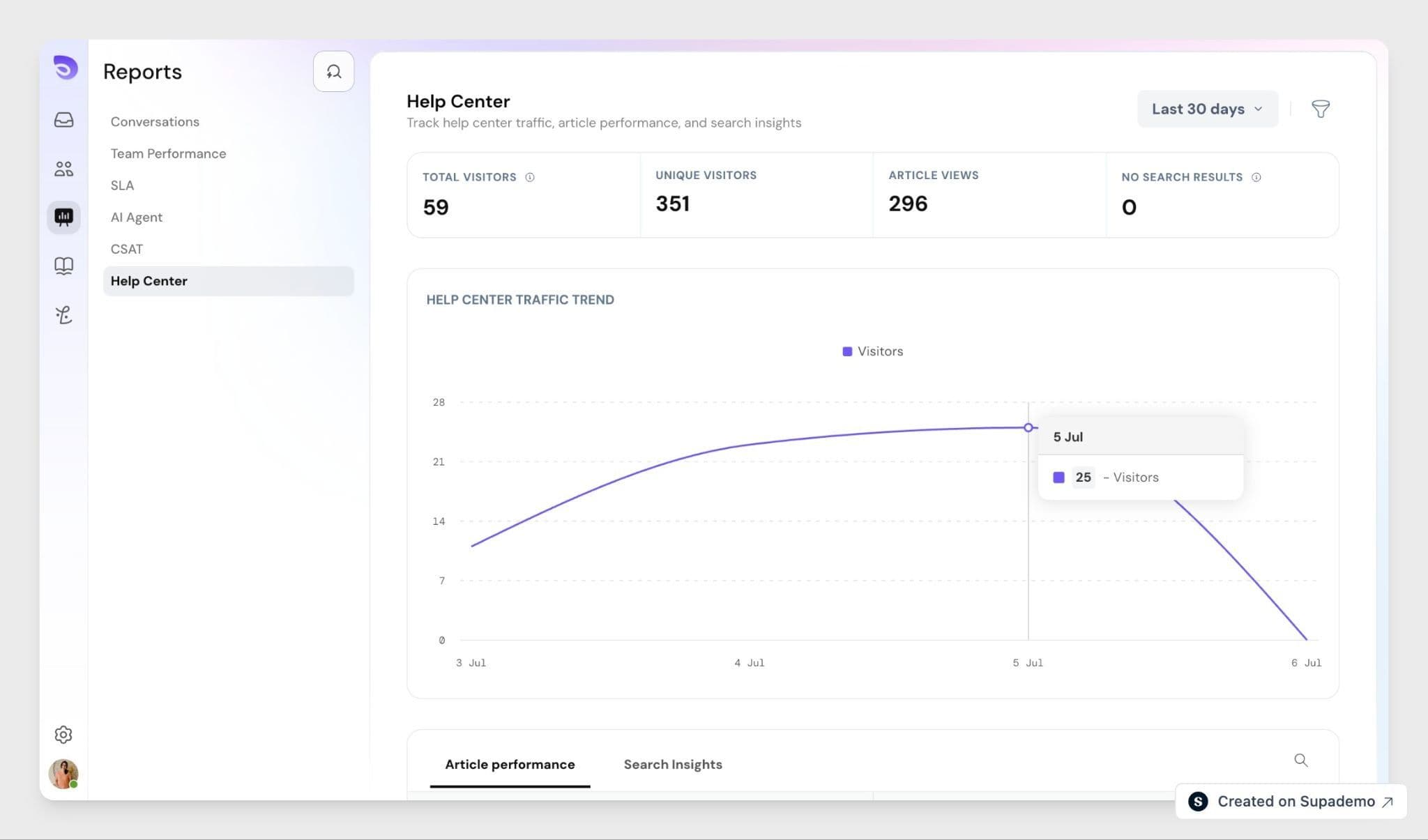Click the support headset button near Reports

333,71
